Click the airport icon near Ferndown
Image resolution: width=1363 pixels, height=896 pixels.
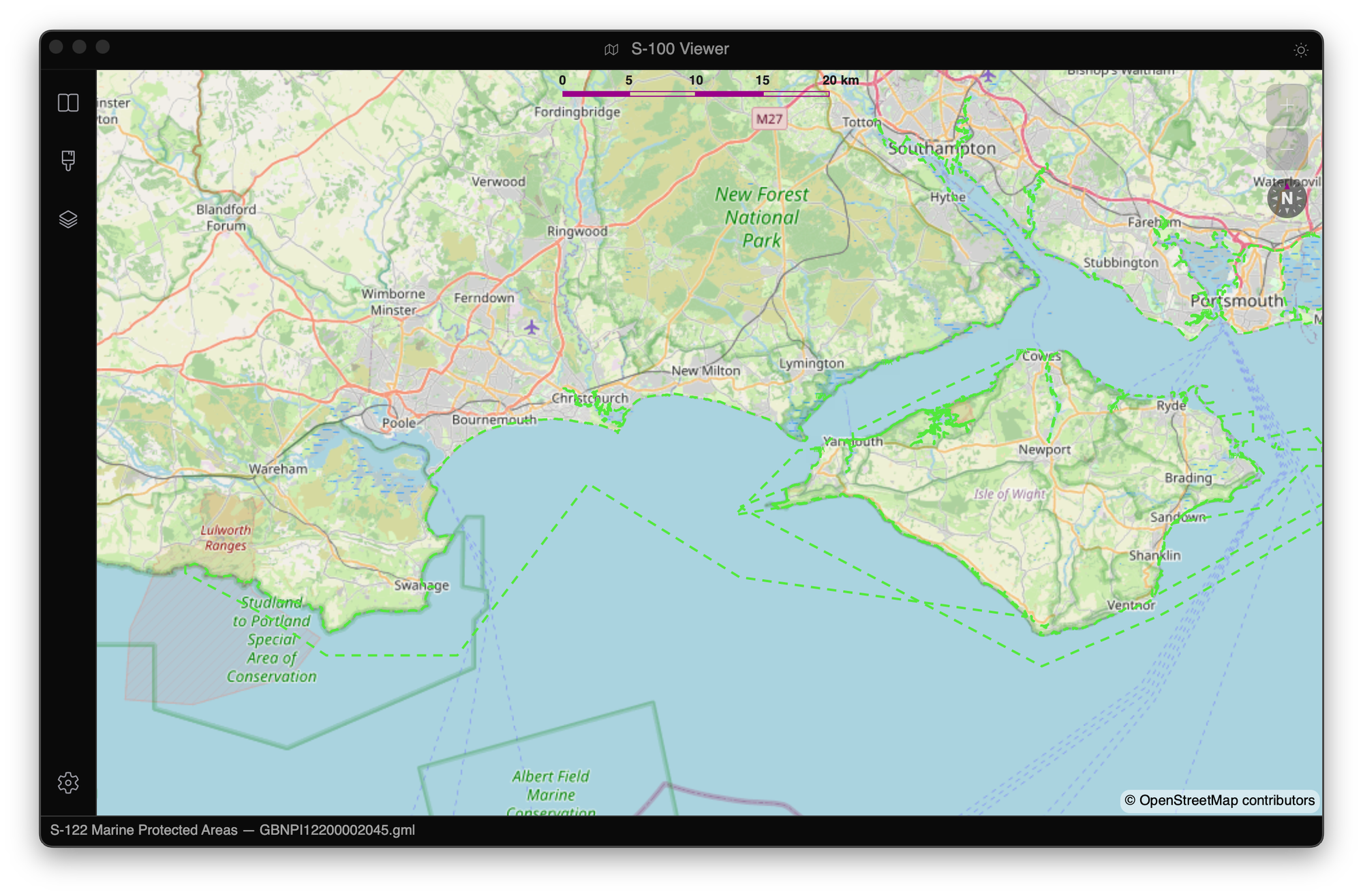532,327
